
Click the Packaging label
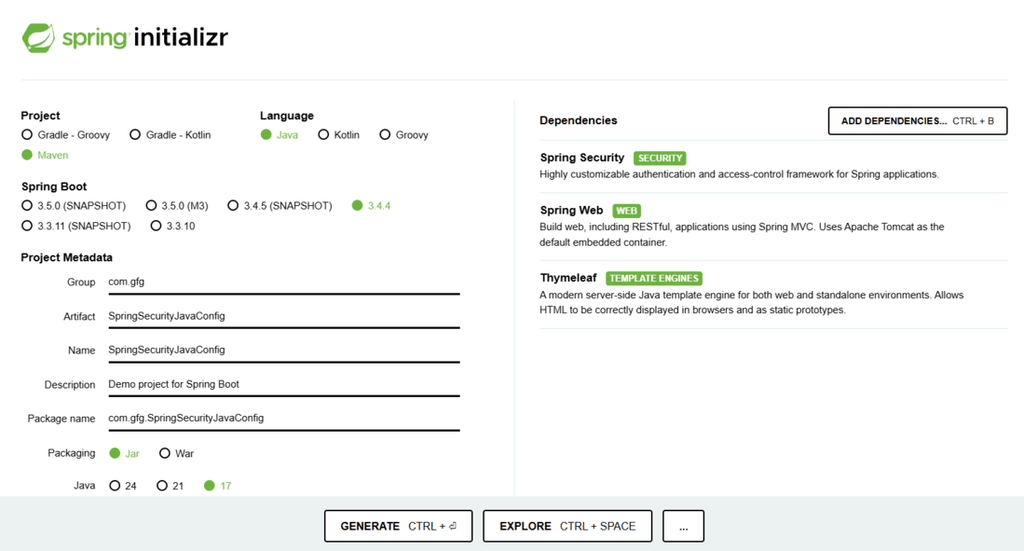click(x=71, y=453)
